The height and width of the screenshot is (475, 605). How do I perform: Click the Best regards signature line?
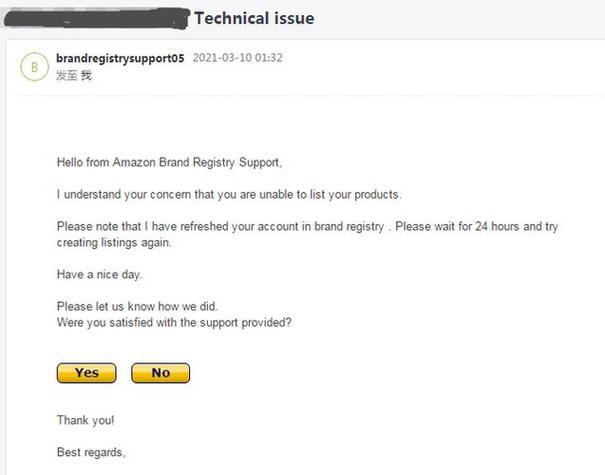[x=91, y=452]
